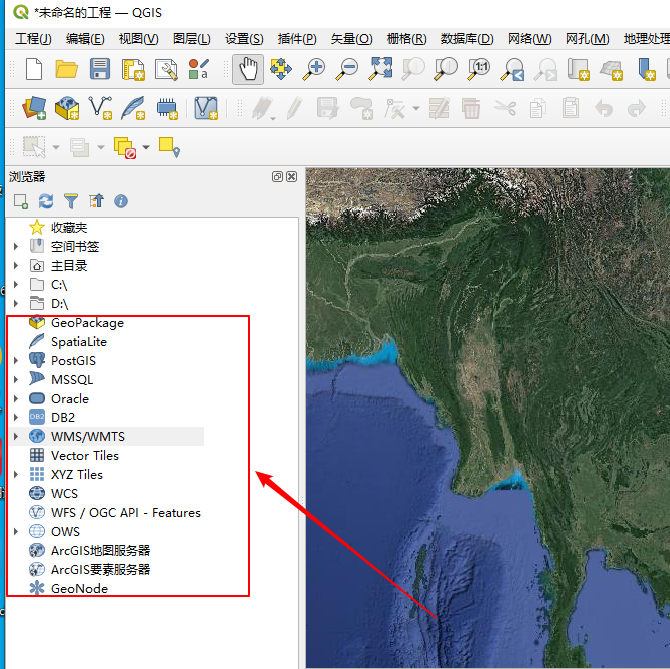This screenshot has height=669, width=670.
Task: Expand the C:\ drive node
Action: tap(16, 285)
